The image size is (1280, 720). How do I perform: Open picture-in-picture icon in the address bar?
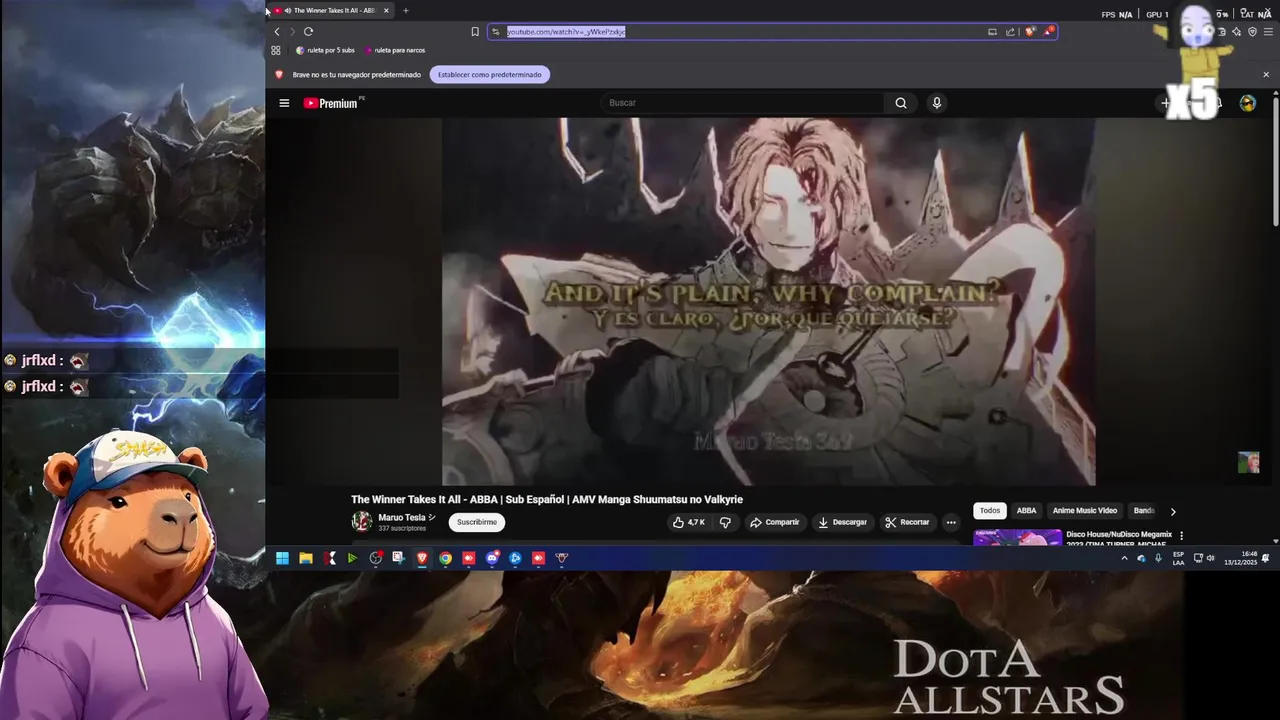pos(992,31)
